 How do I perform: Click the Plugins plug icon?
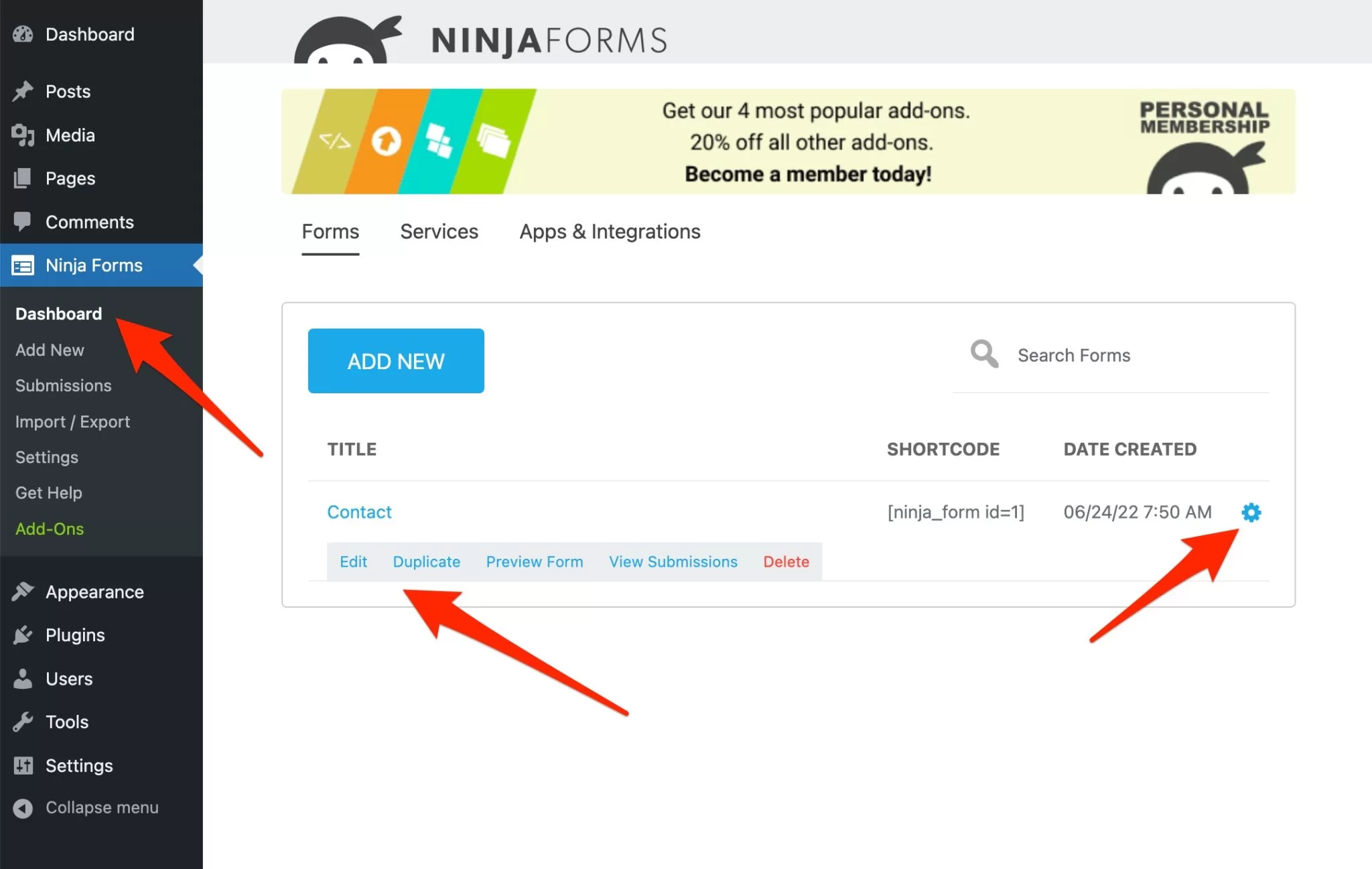(23, 635)
